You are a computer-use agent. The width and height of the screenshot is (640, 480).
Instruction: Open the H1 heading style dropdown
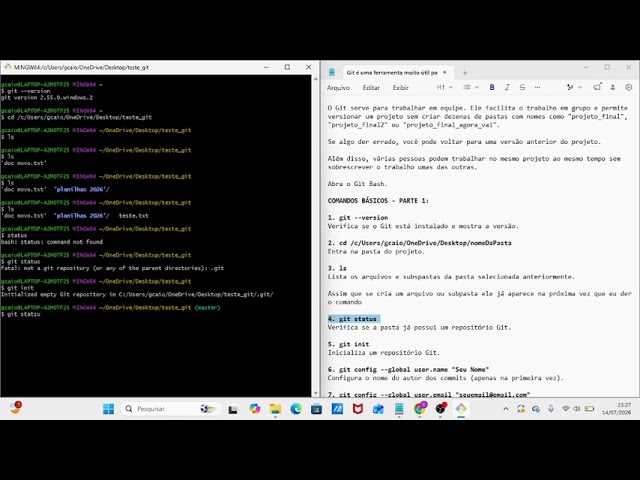point(444,87)
